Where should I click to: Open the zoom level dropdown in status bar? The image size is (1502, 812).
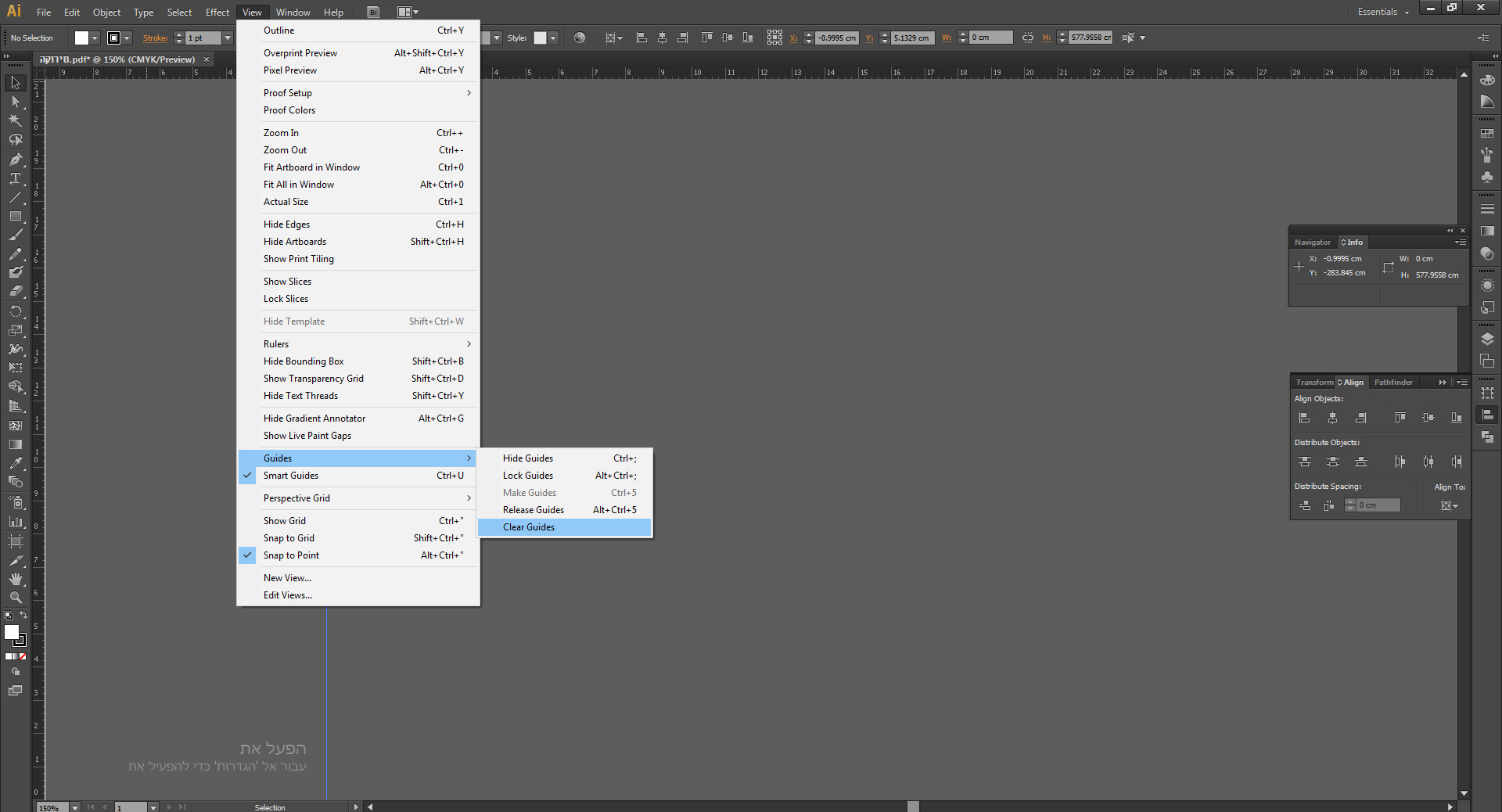pos(75,807)
